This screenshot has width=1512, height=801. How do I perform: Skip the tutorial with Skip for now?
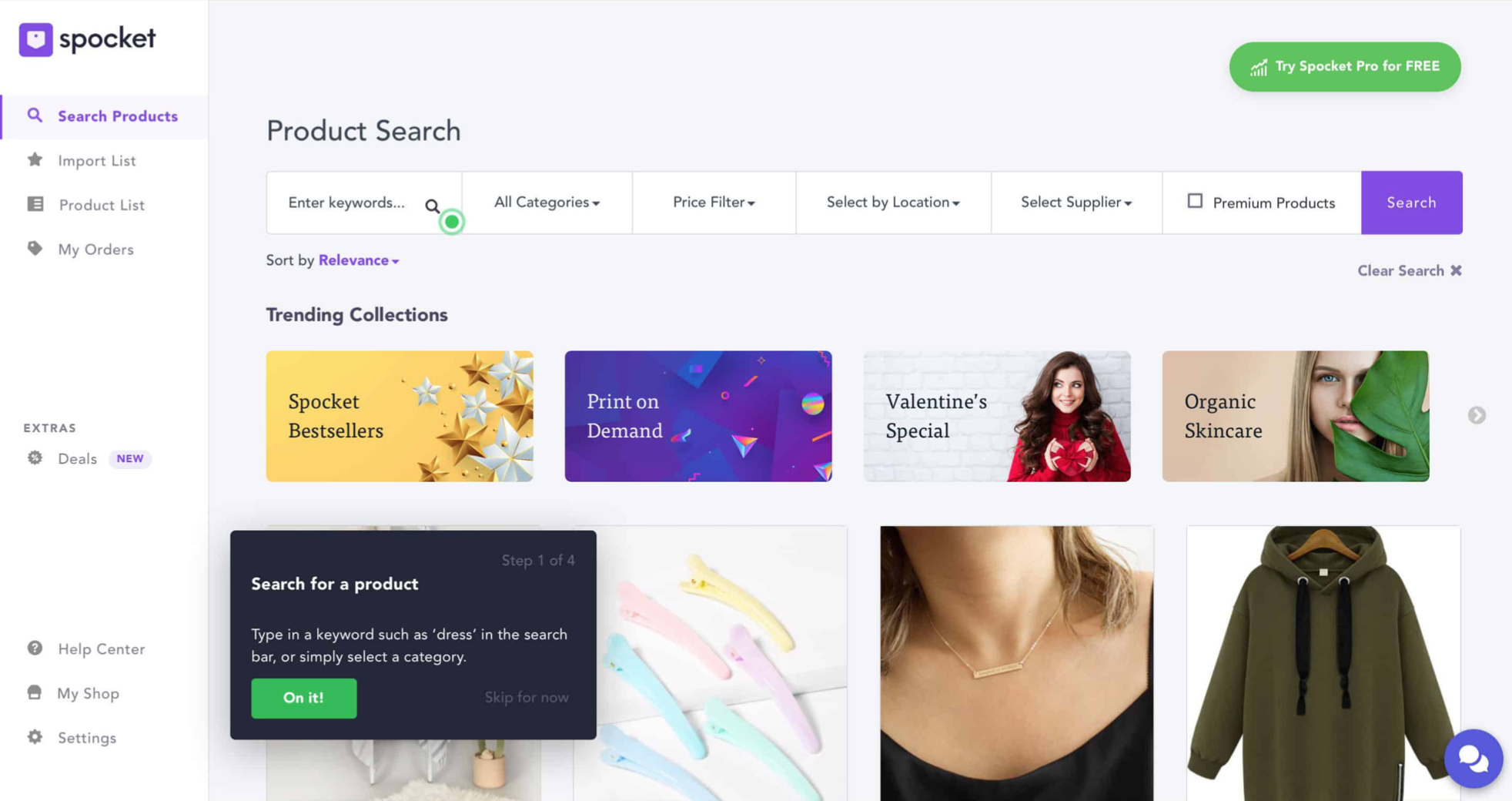click(x=527, y=697)
